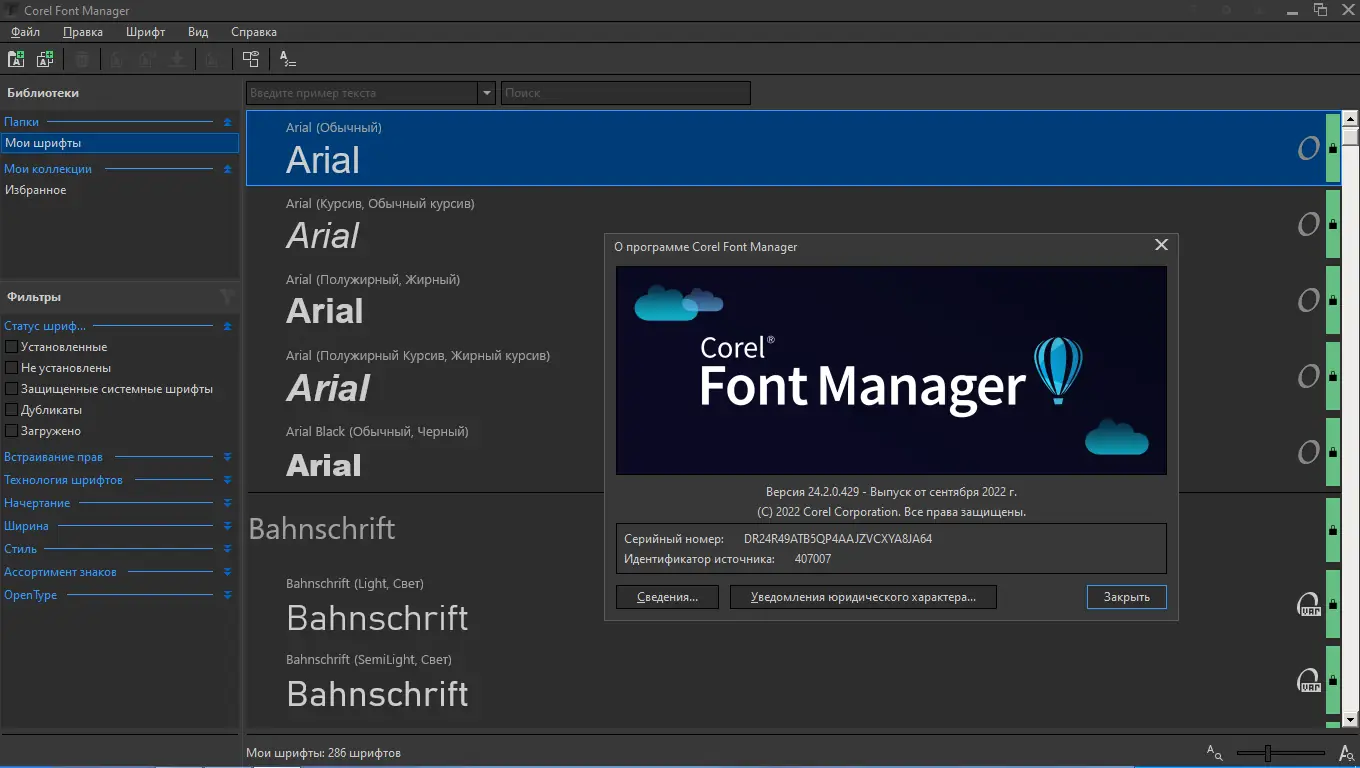Open the sample text dropdown arrow

click(x=487, y=93)
